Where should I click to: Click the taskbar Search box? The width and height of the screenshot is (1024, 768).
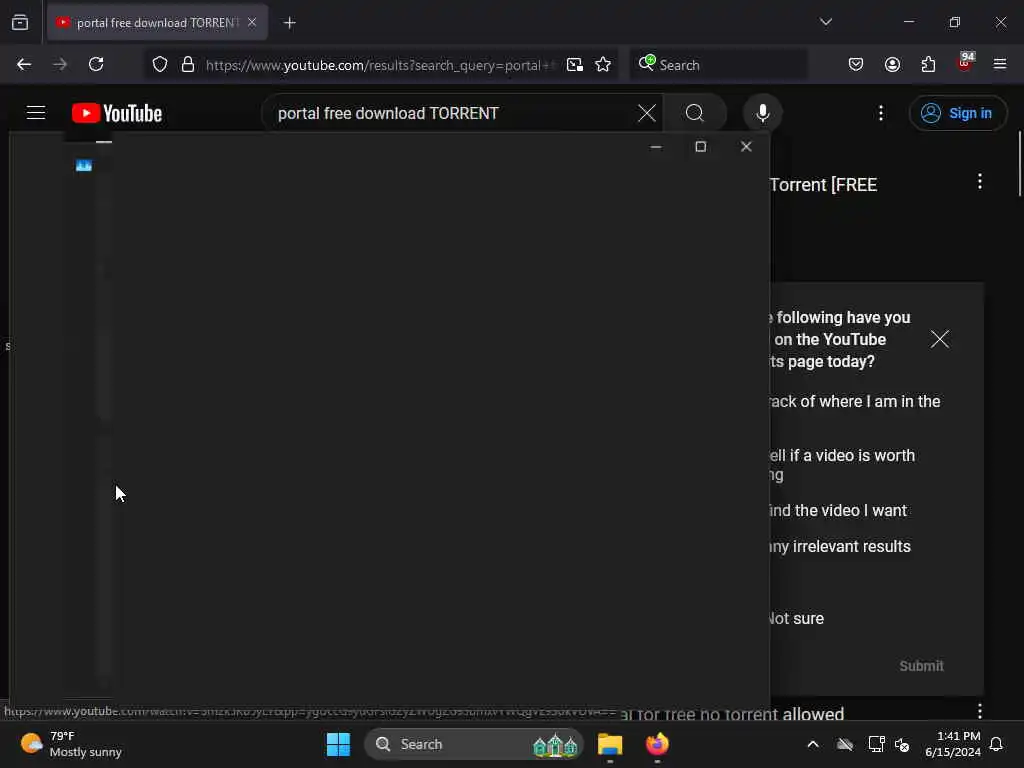pyautogui.click(x=474, y=744)
